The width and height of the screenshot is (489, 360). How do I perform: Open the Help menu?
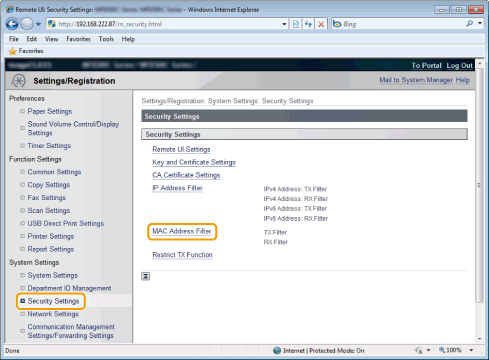(128, 39)
